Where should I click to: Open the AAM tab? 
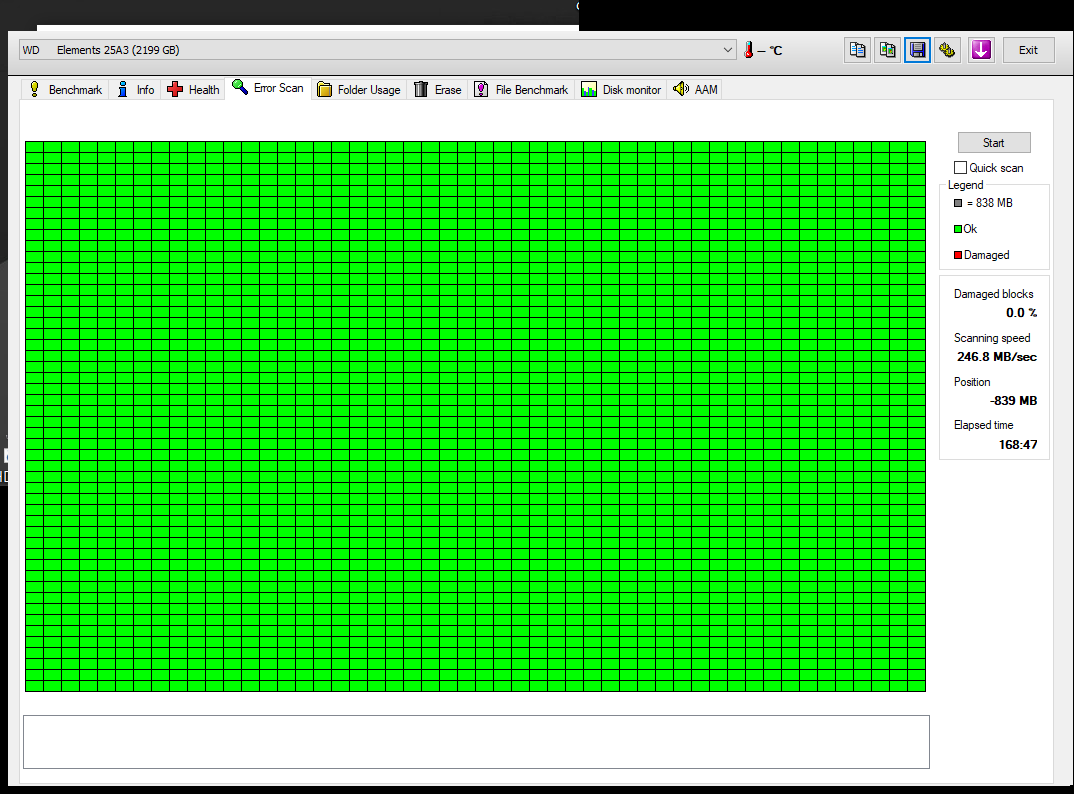coord(695,90)
